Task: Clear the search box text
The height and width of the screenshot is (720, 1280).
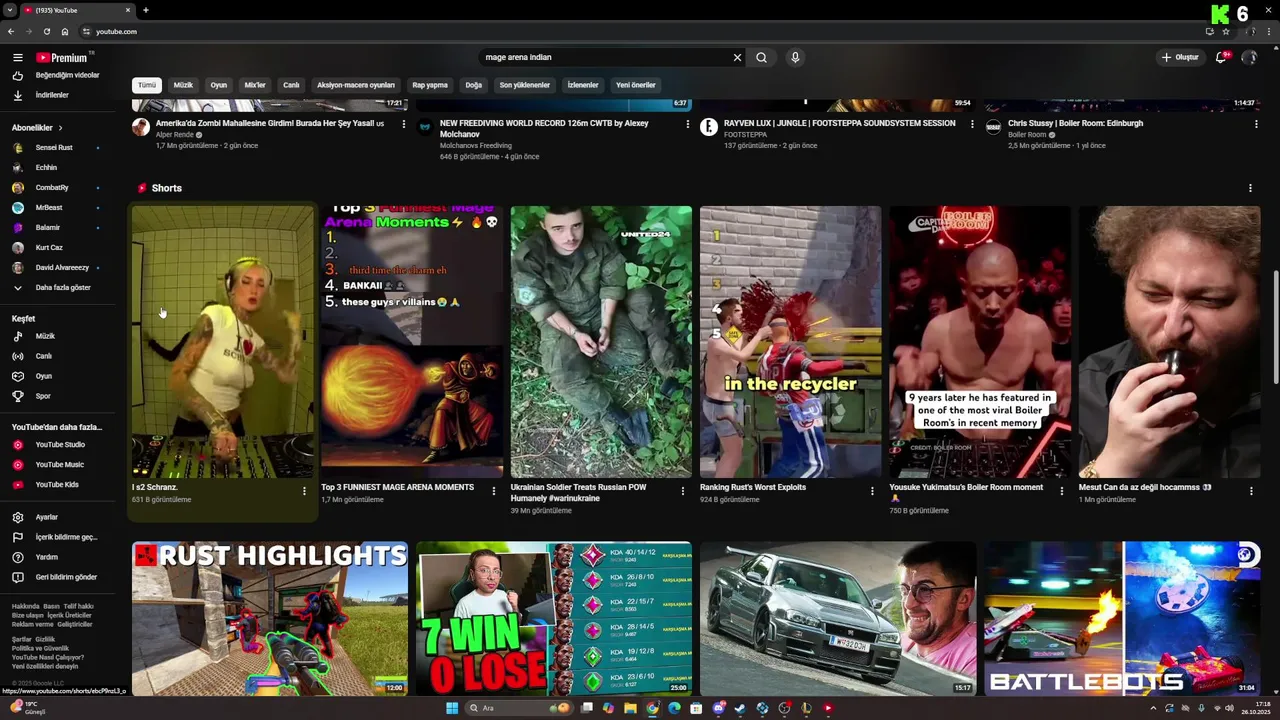Action: coord(737,57)
